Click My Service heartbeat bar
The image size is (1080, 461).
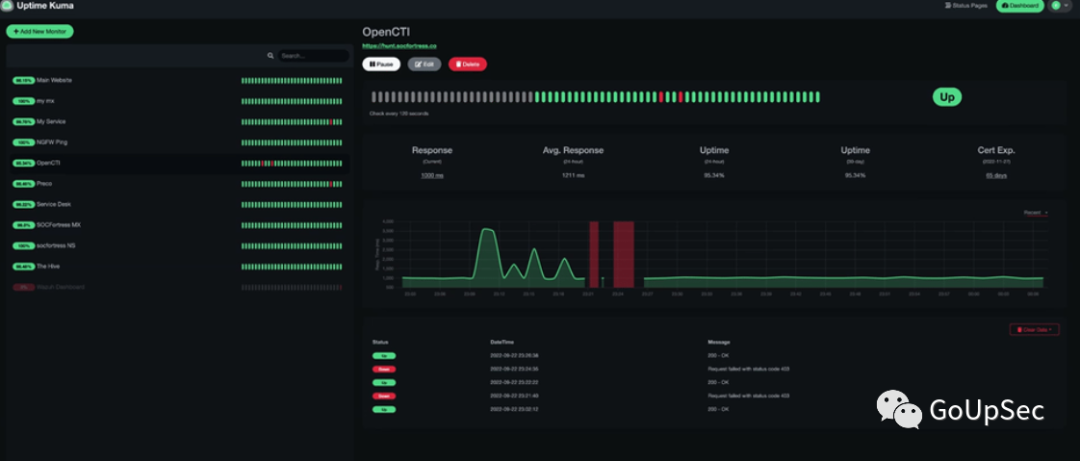(x=291, y=122)
